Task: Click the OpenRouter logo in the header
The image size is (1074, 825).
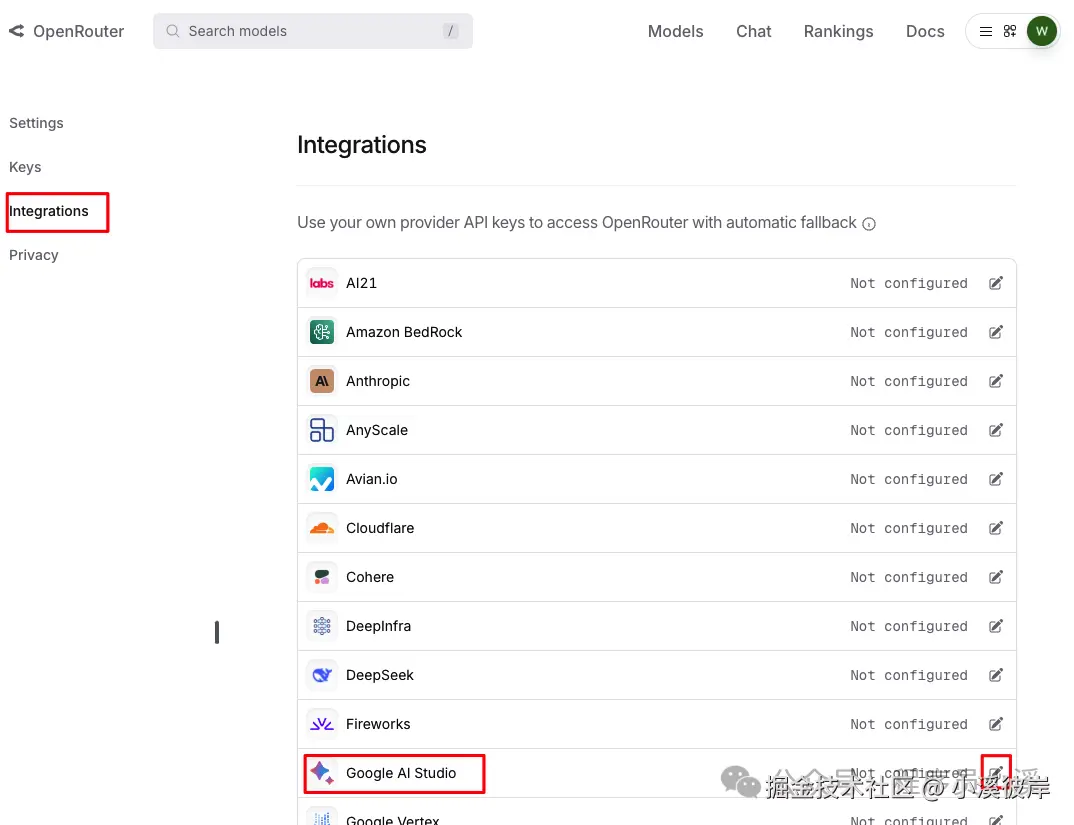Action: [x=66, y=31]
